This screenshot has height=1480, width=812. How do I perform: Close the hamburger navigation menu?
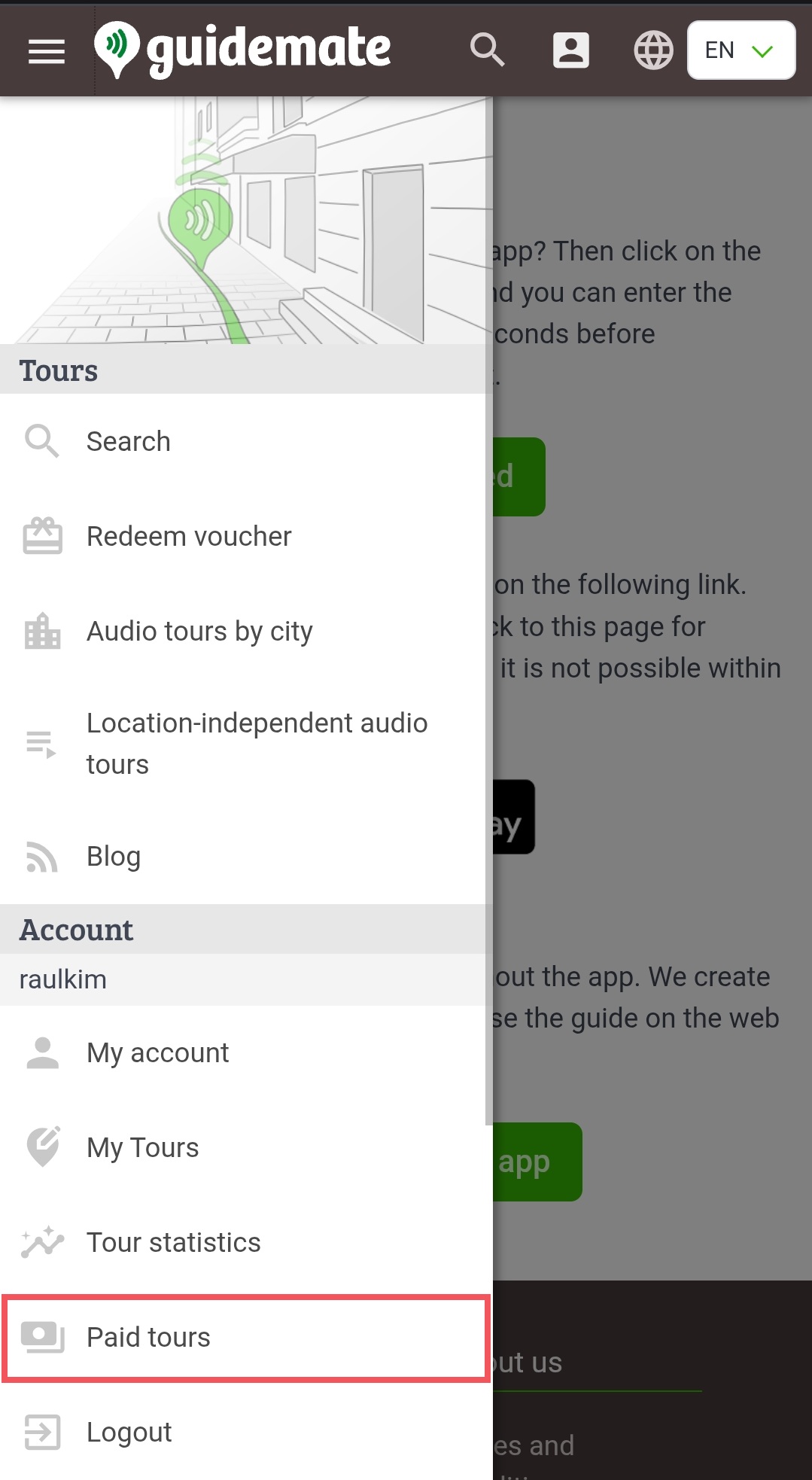pyautogui.click(x=46, y=51)
